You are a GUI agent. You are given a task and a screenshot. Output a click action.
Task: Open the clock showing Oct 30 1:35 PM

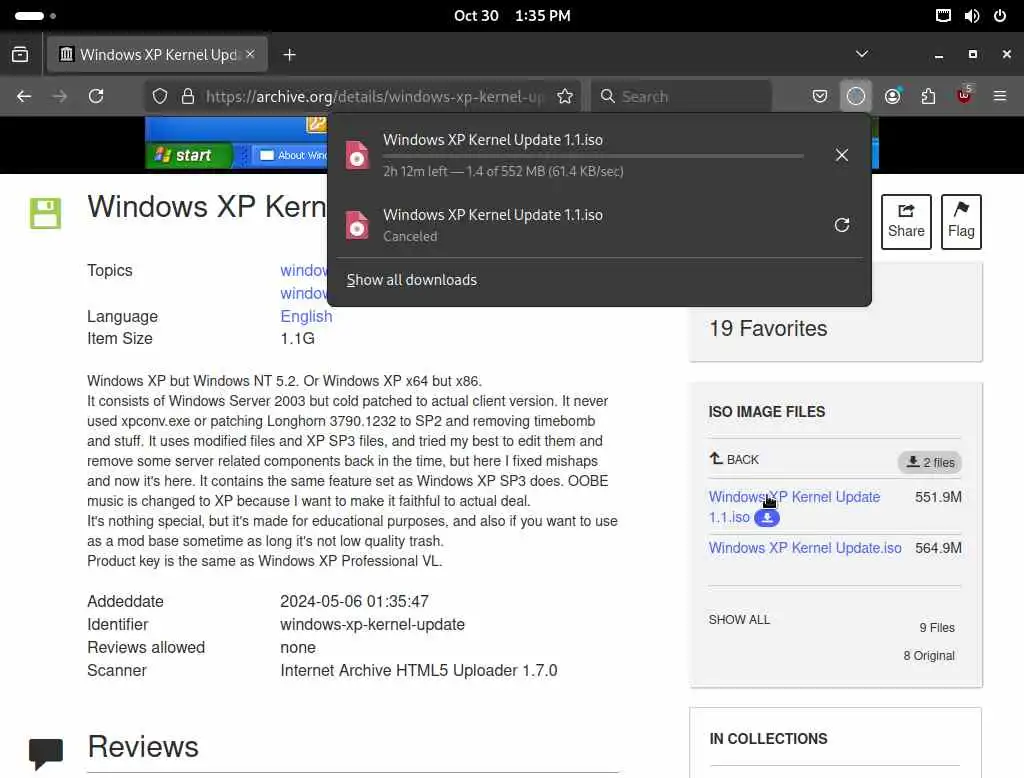click(x=512, y=16)
